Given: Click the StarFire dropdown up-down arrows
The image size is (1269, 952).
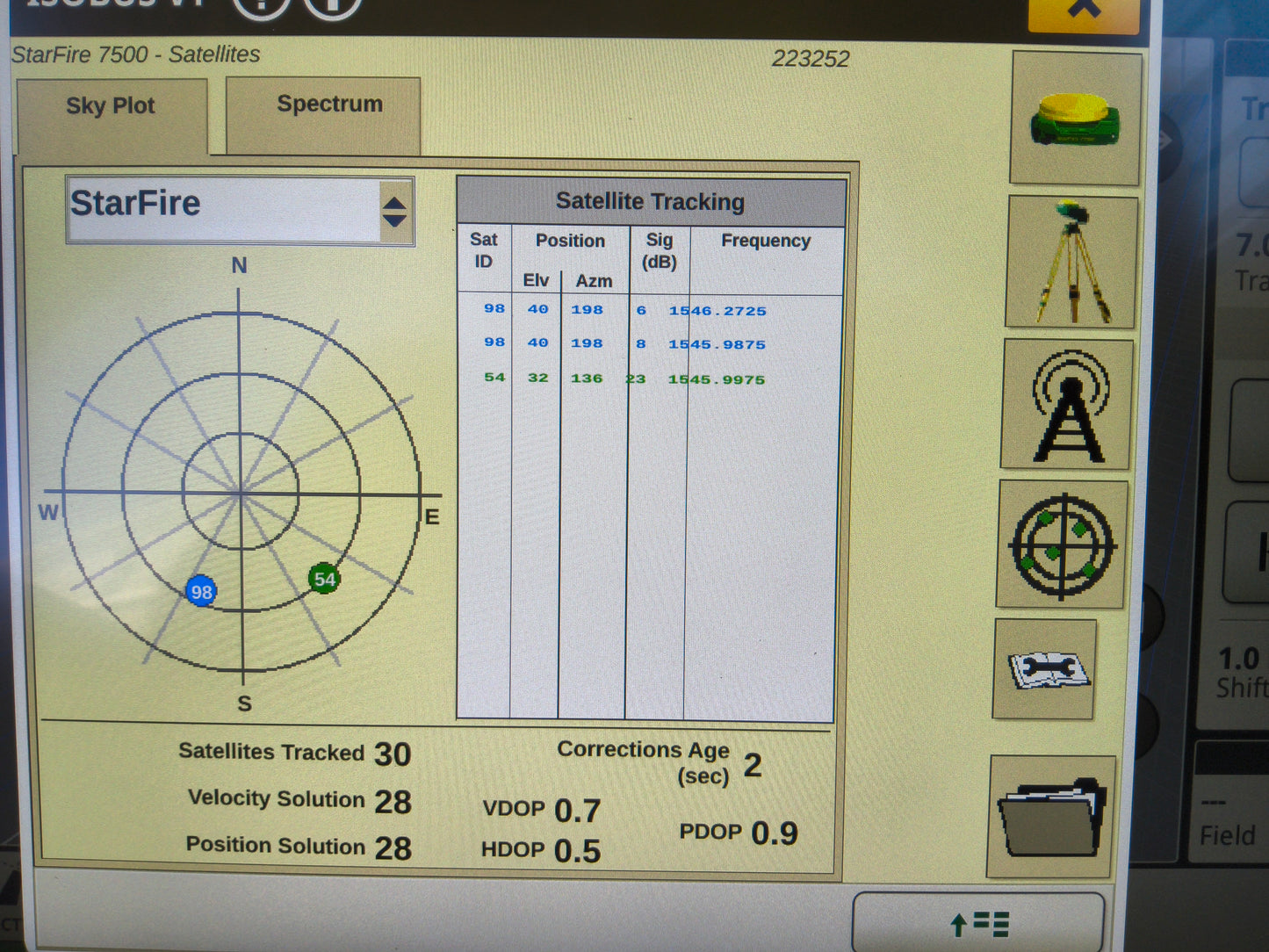Looking at the screenshot, I should [x=395, y=212].
